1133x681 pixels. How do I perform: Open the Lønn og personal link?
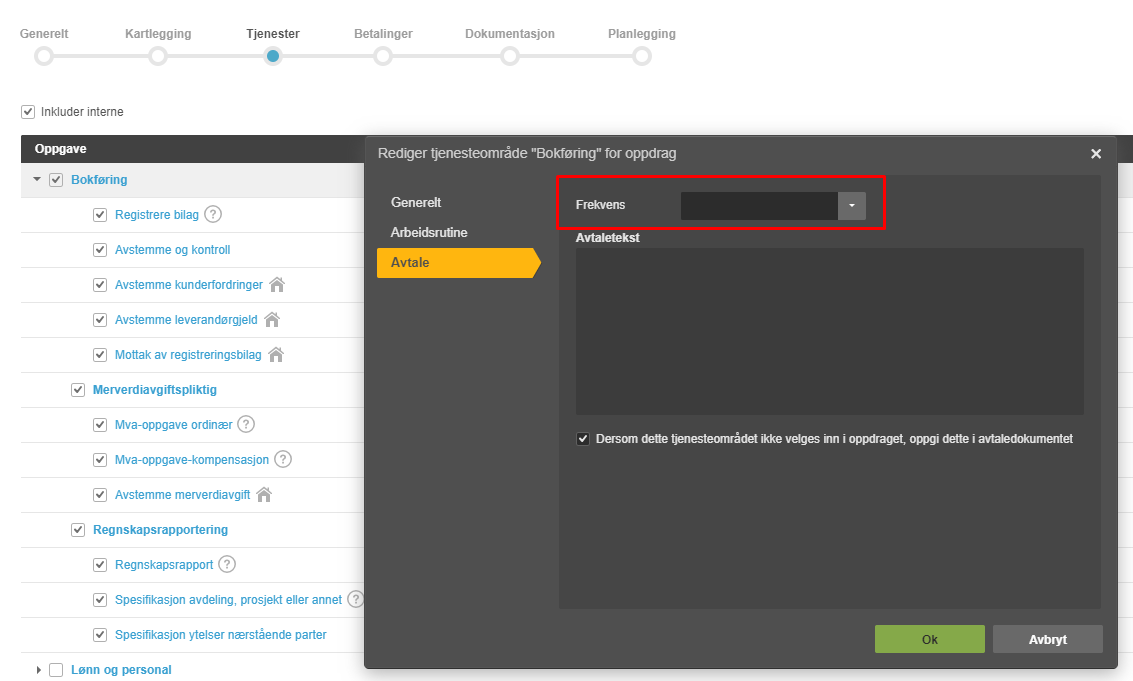tap(121, 670)
